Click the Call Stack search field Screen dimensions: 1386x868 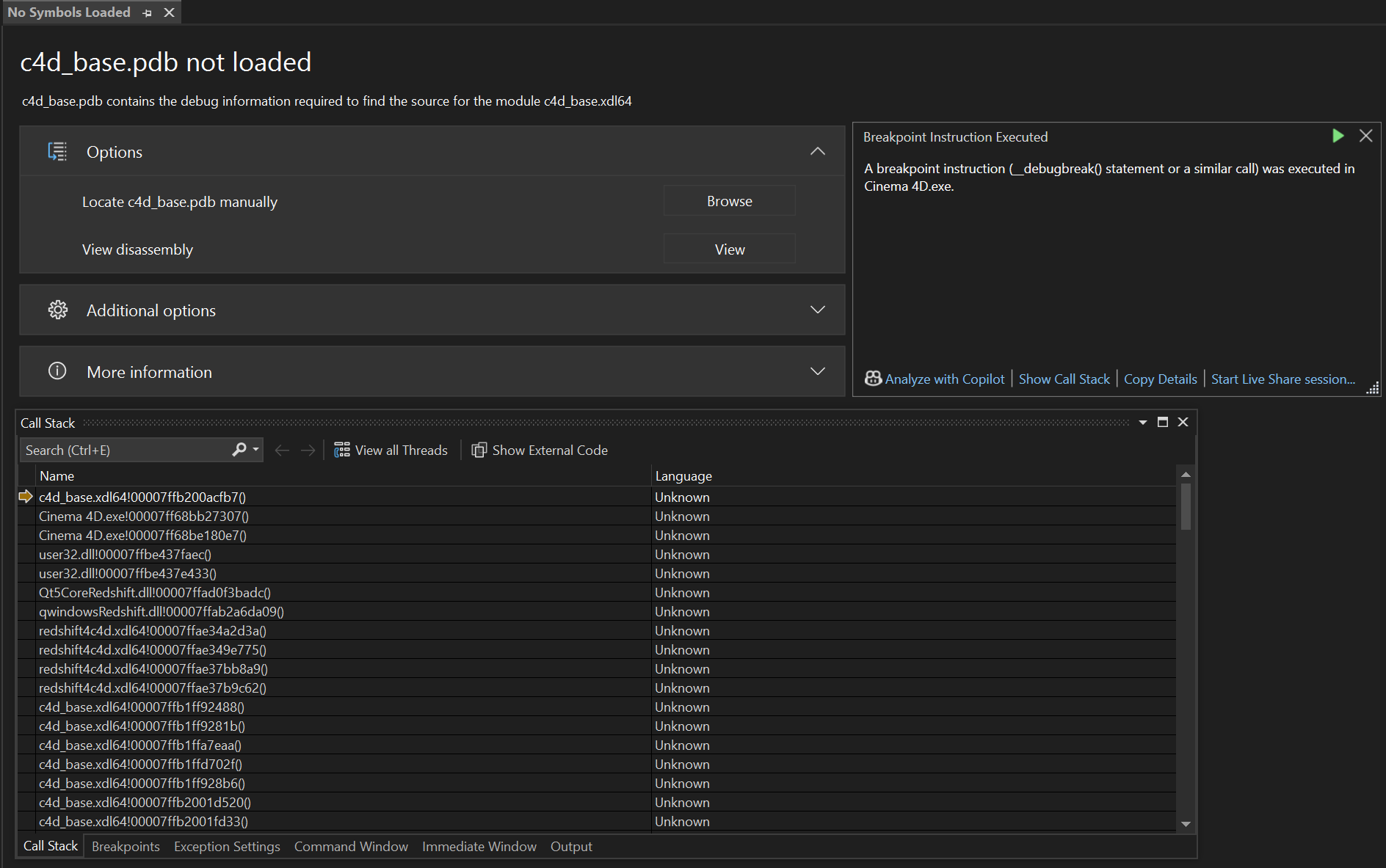pyautogui.click(x=125, y=450)
